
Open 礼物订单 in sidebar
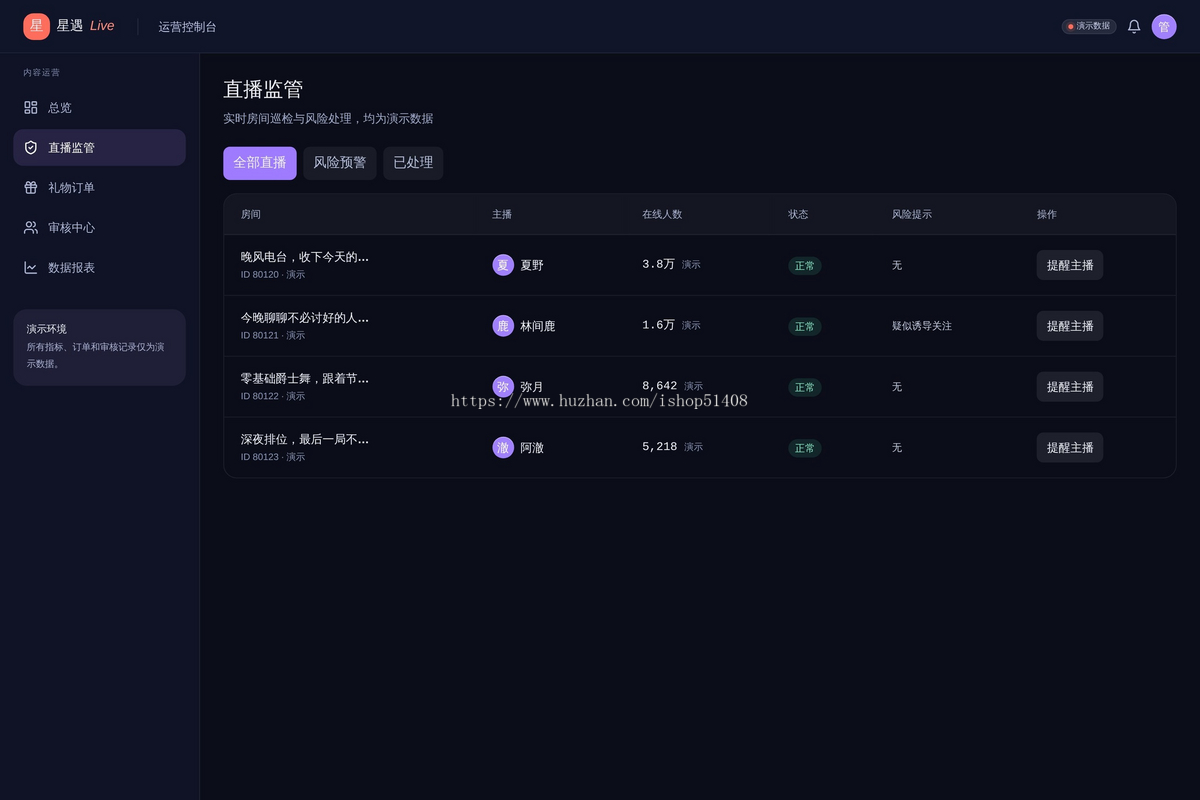point(99,187)
